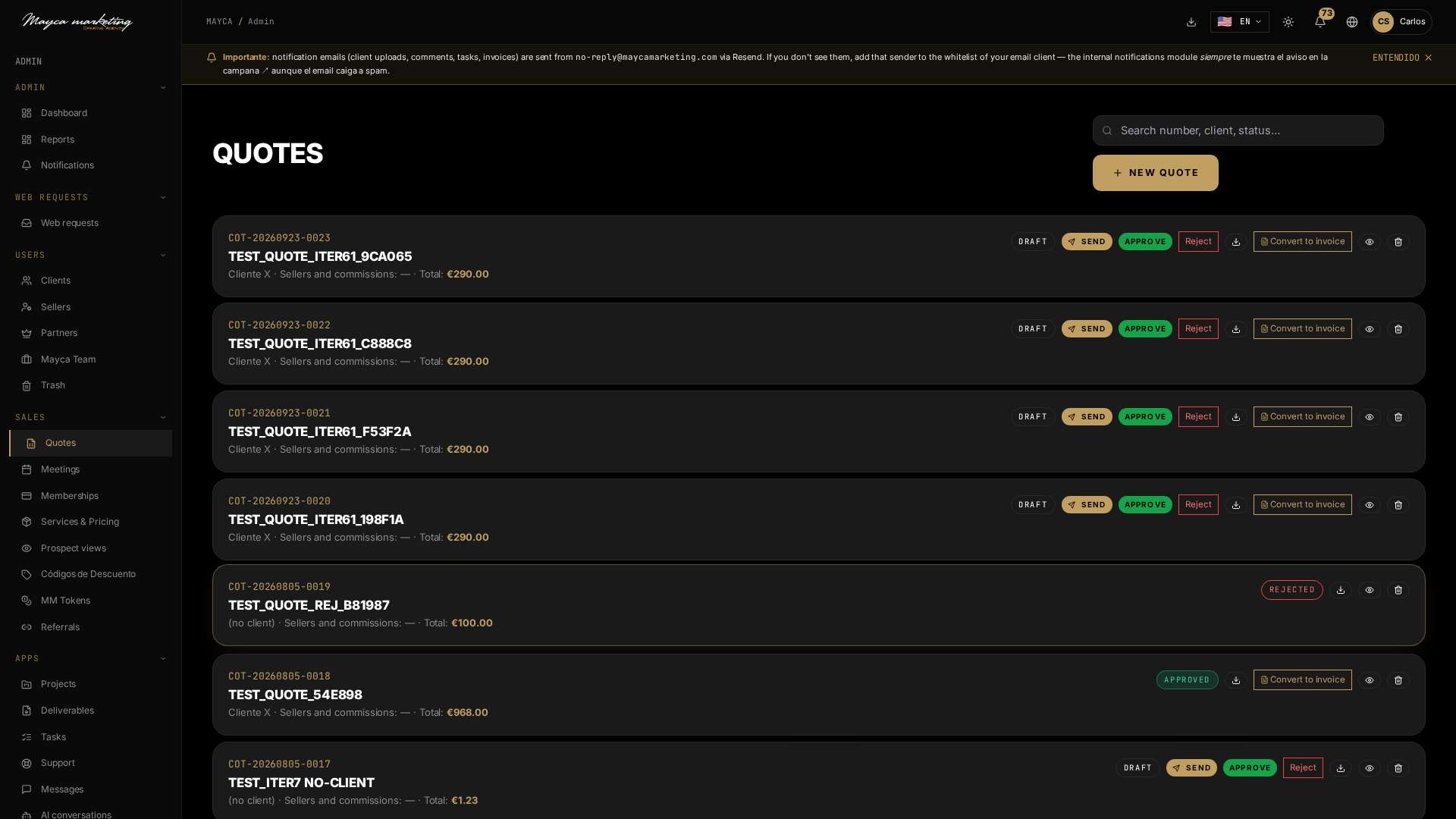Click the MM Tokens sidebar icon
Image resolution: width=1456 pixels, height=819 pixels.
pyautogui.click(x=27, y=601)
